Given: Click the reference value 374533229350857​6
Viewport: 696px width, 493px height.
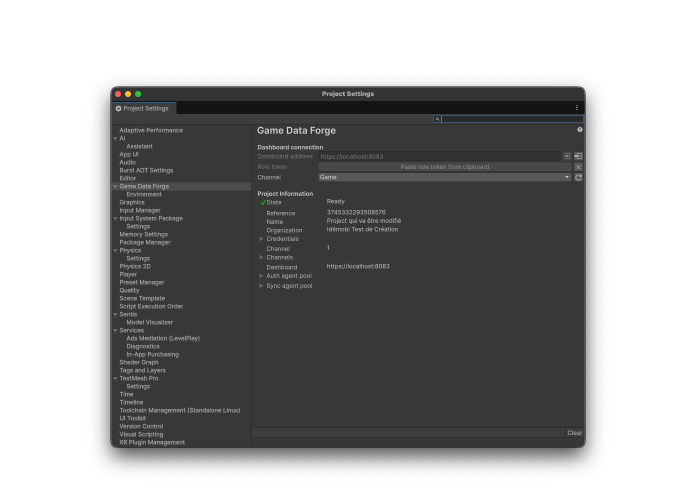Looking at the screenshot, I should click(356, 212).
